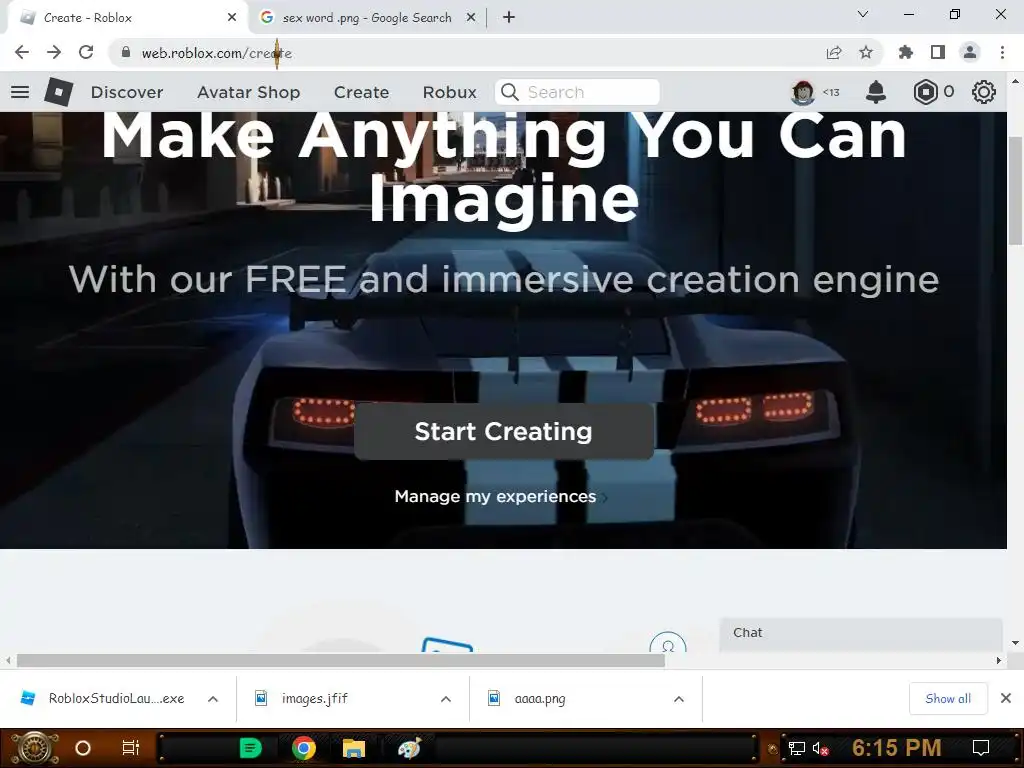1024x768 pixels.
Task: Expand options for RobloxStudioLauncher download
Action: point(213,699)
